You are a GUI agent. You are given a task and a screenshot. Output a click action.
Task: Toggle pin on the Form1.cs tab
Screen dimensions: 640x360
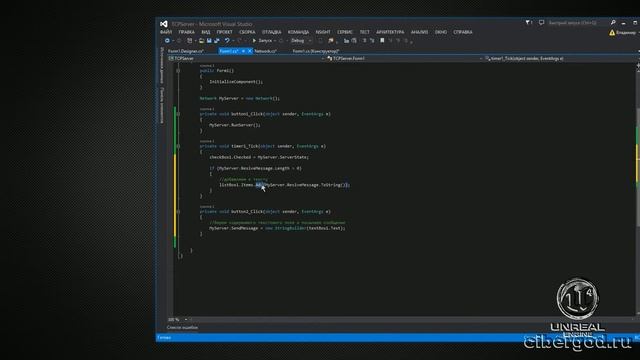coord(243,51)
